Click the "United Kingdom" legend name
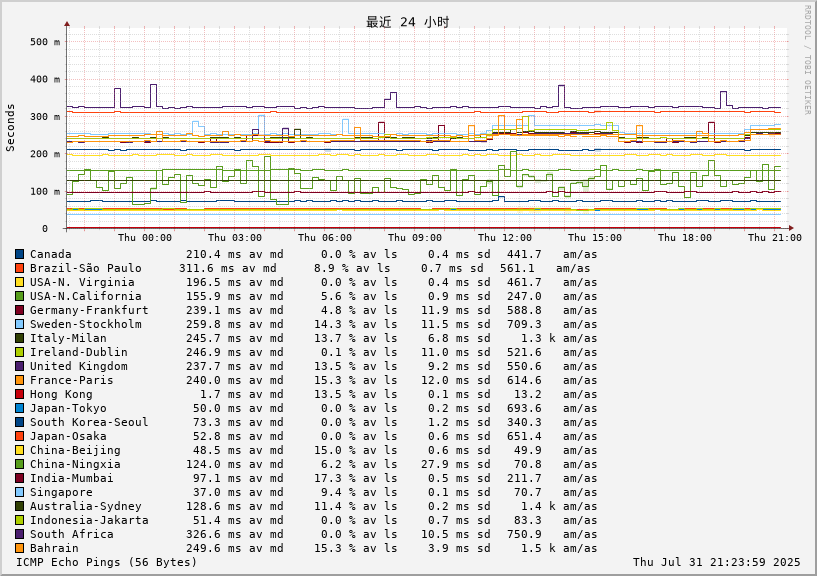The height and width of the screenshot is (576, 817). coord(79,366)
